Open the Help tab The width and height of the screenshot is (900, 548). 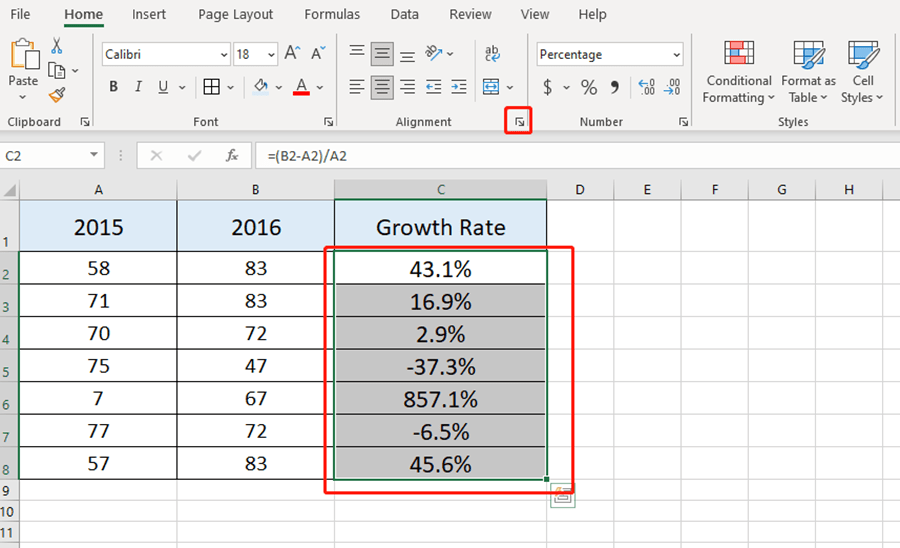[x=592, y=14]
